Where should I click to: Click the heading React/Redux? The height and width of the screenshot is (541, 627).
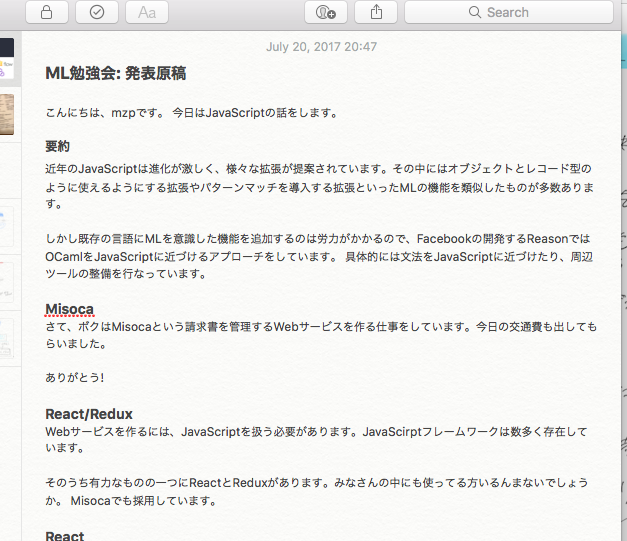tap(89, 414)
